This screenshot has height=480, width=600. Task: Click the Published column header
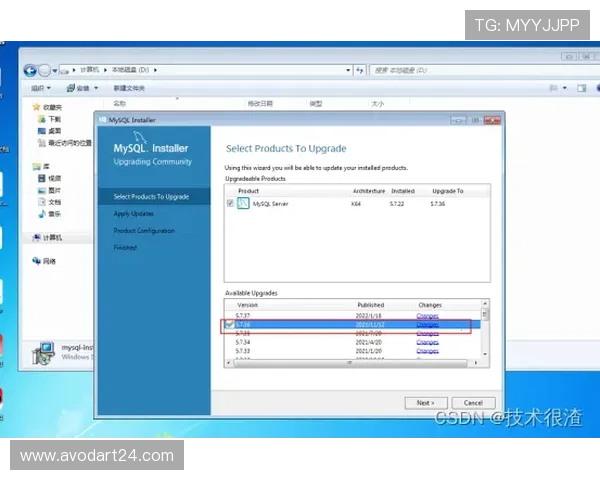[x=371, y=305]
